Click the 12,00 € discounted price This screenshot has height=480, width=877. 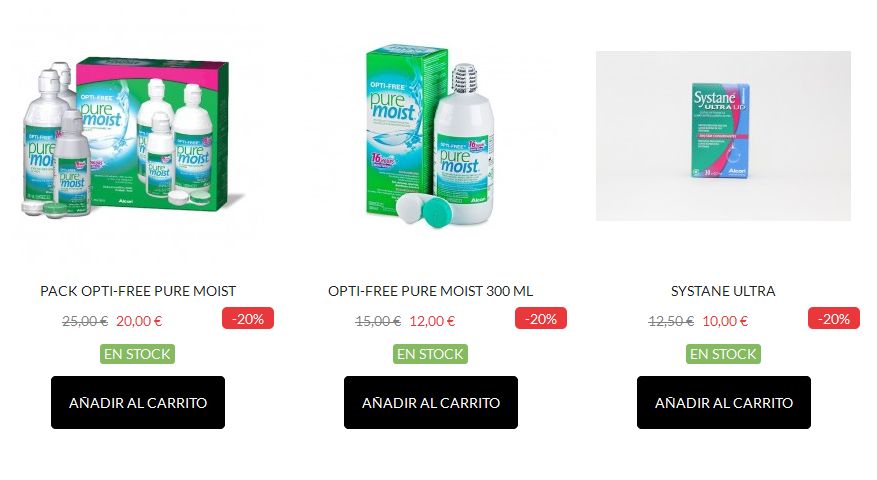[x=432, y=321]
